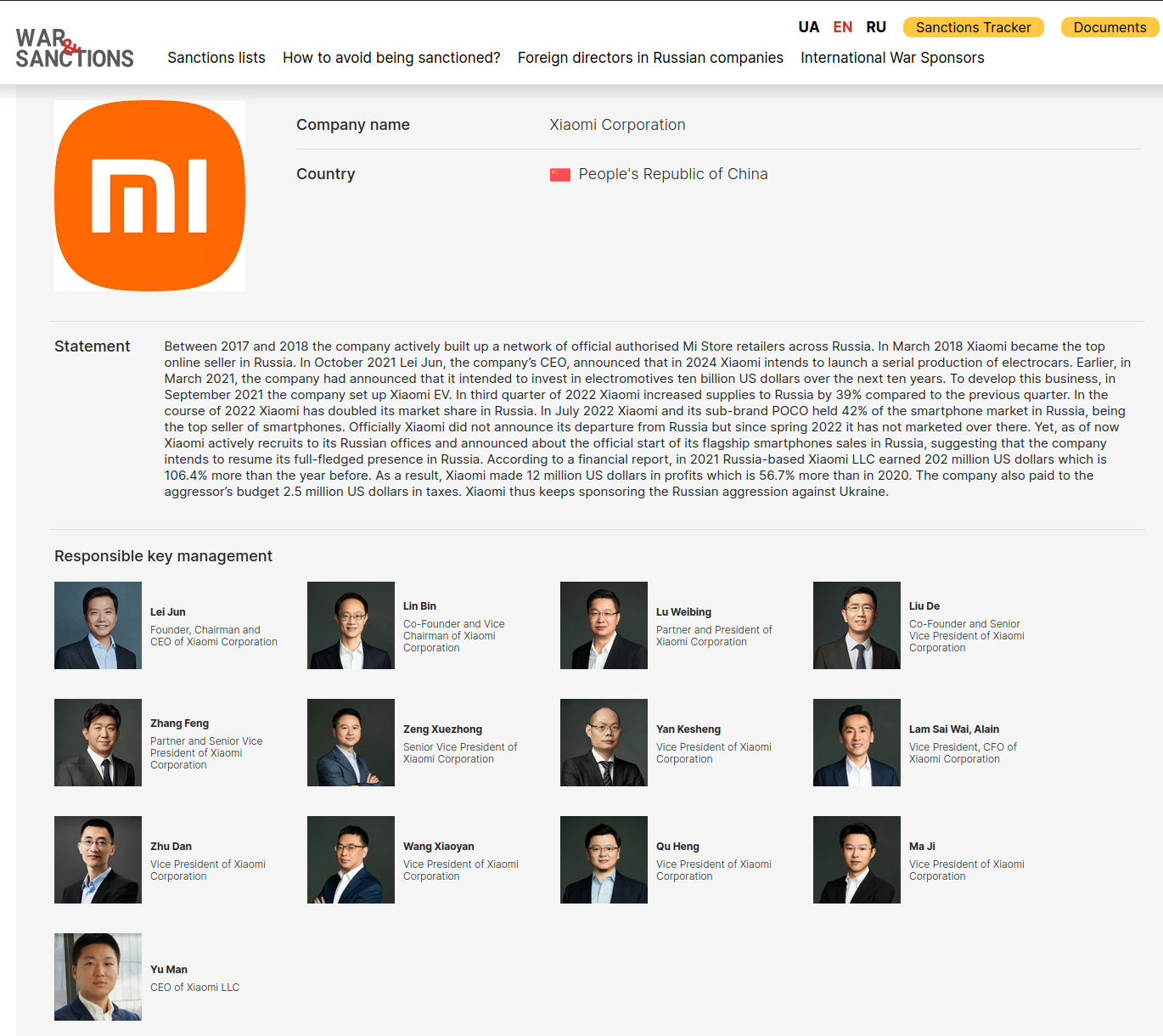
Task: View Lin Bin's portrait photo
Action: point(351,625)
